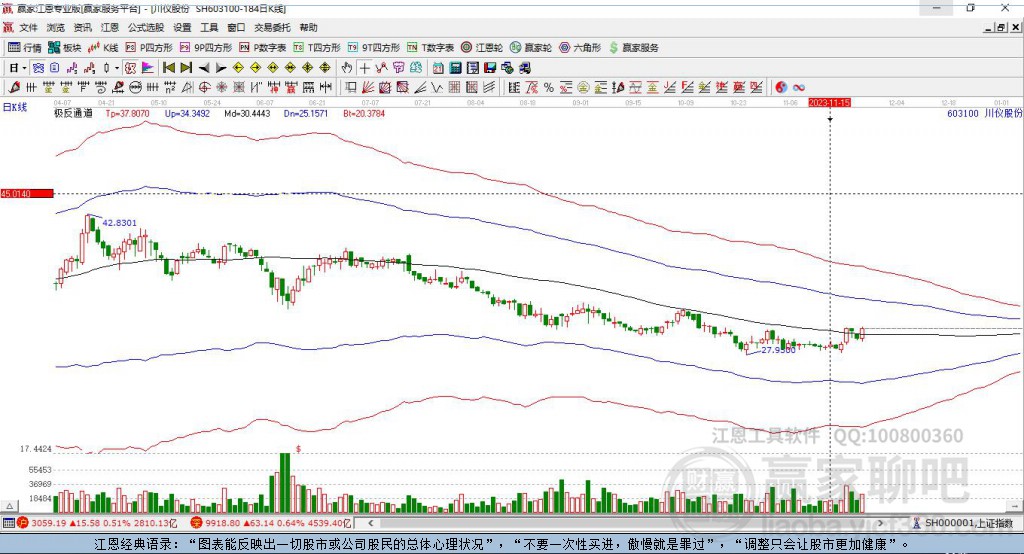Open the T四方形 tool

tap(317, 48)
